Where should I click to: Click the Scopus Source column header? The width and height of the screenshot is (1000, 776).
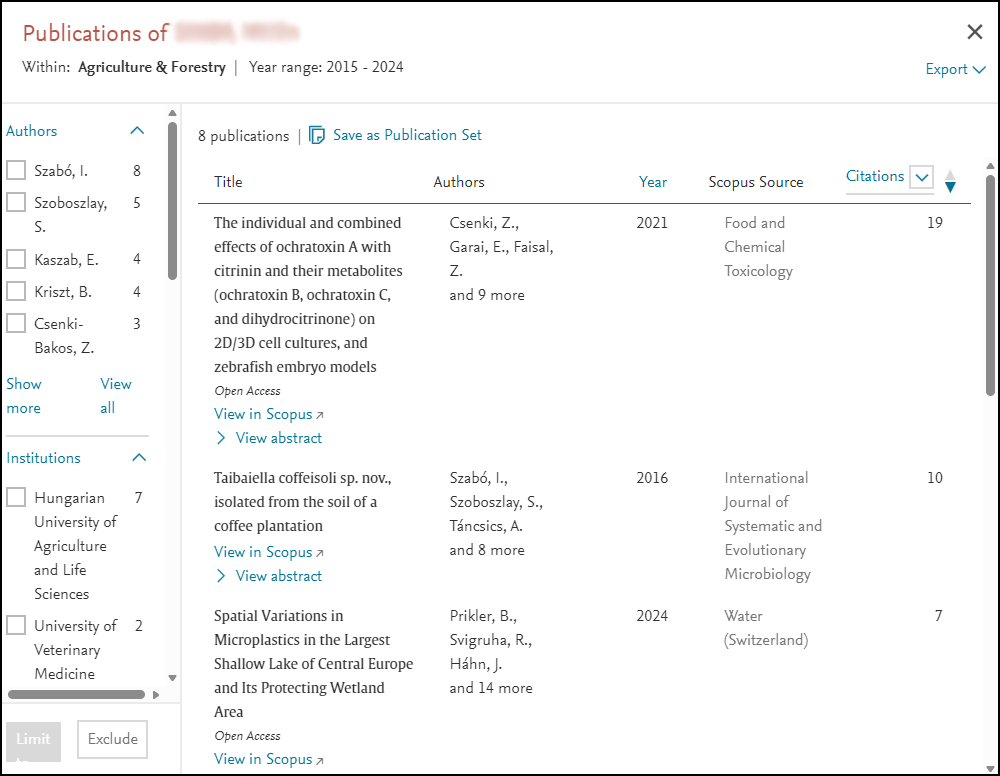[755, 182]
